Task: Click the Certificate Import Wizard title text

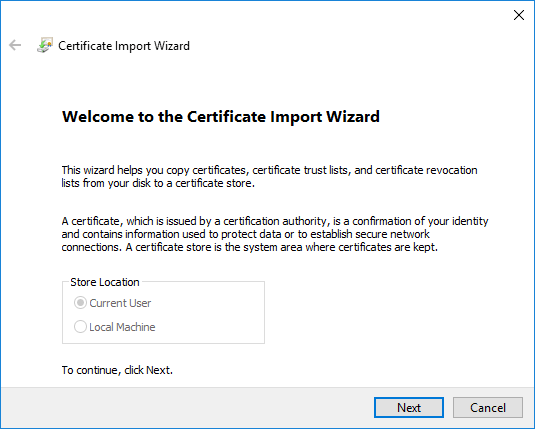Action: [124, 46]
